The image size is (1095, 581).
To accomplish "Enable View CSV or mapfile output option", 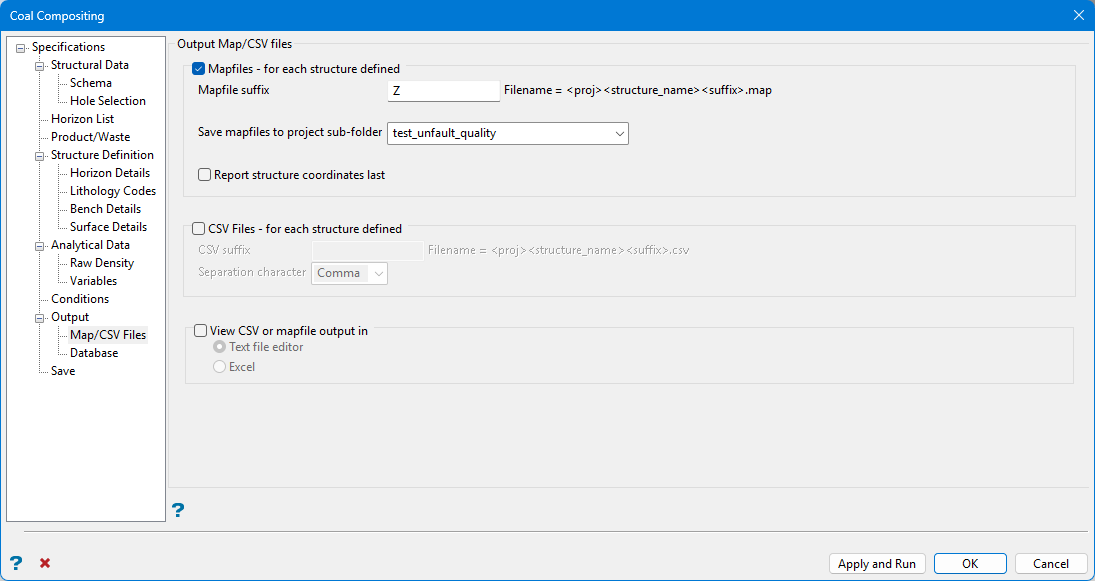I will [201, 331].
